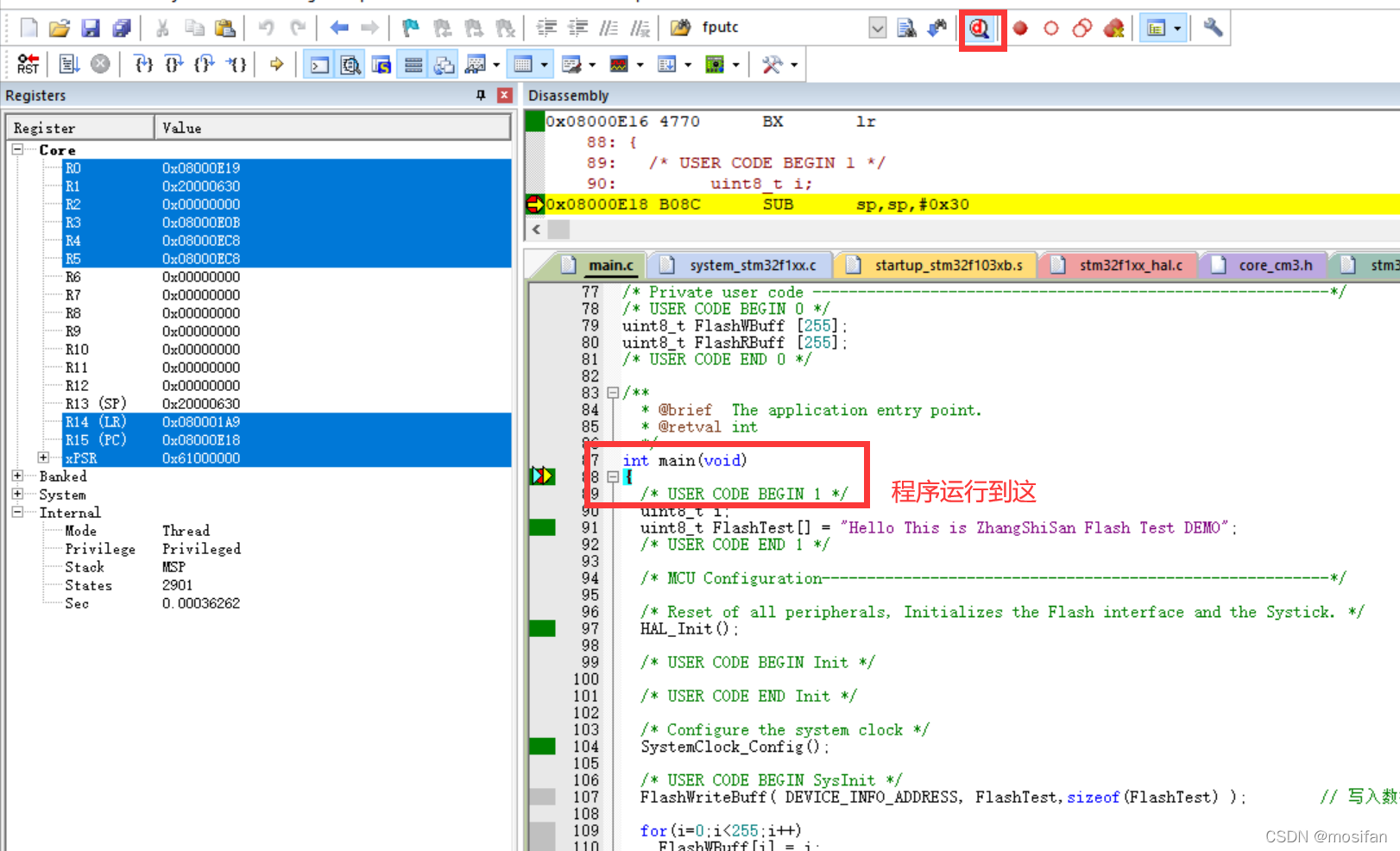Toggle Registers window
This screenshot has width=1400, height=851.
413,65
